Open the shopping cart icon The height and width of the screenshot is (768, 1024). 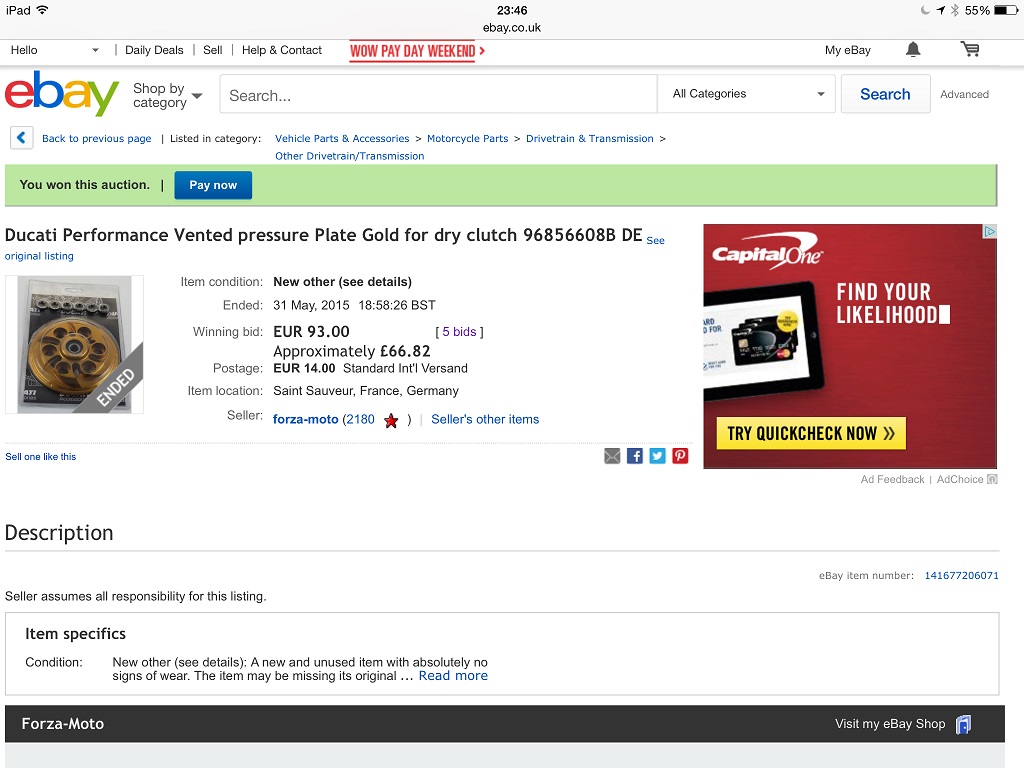click(x=970, y=49)
